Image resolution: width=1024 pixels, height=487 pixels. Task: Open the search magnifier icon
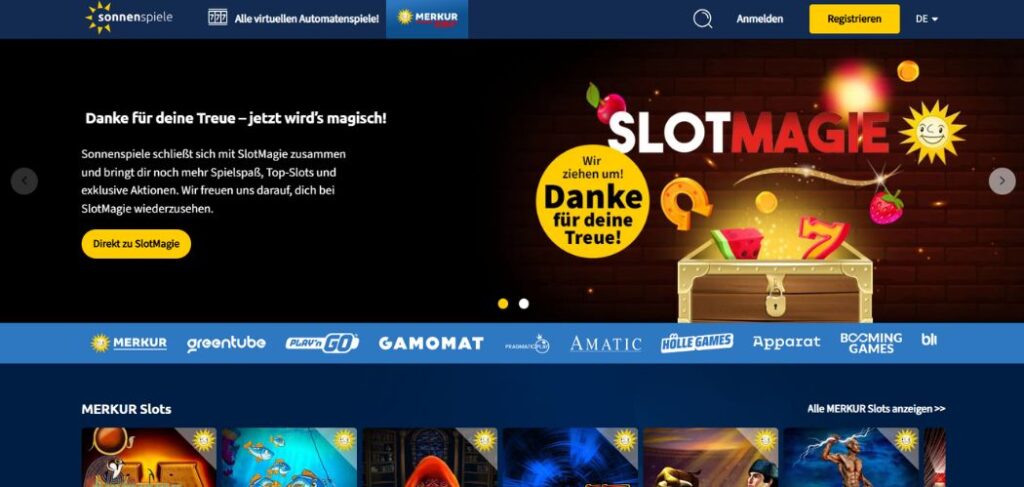(703, 19)
